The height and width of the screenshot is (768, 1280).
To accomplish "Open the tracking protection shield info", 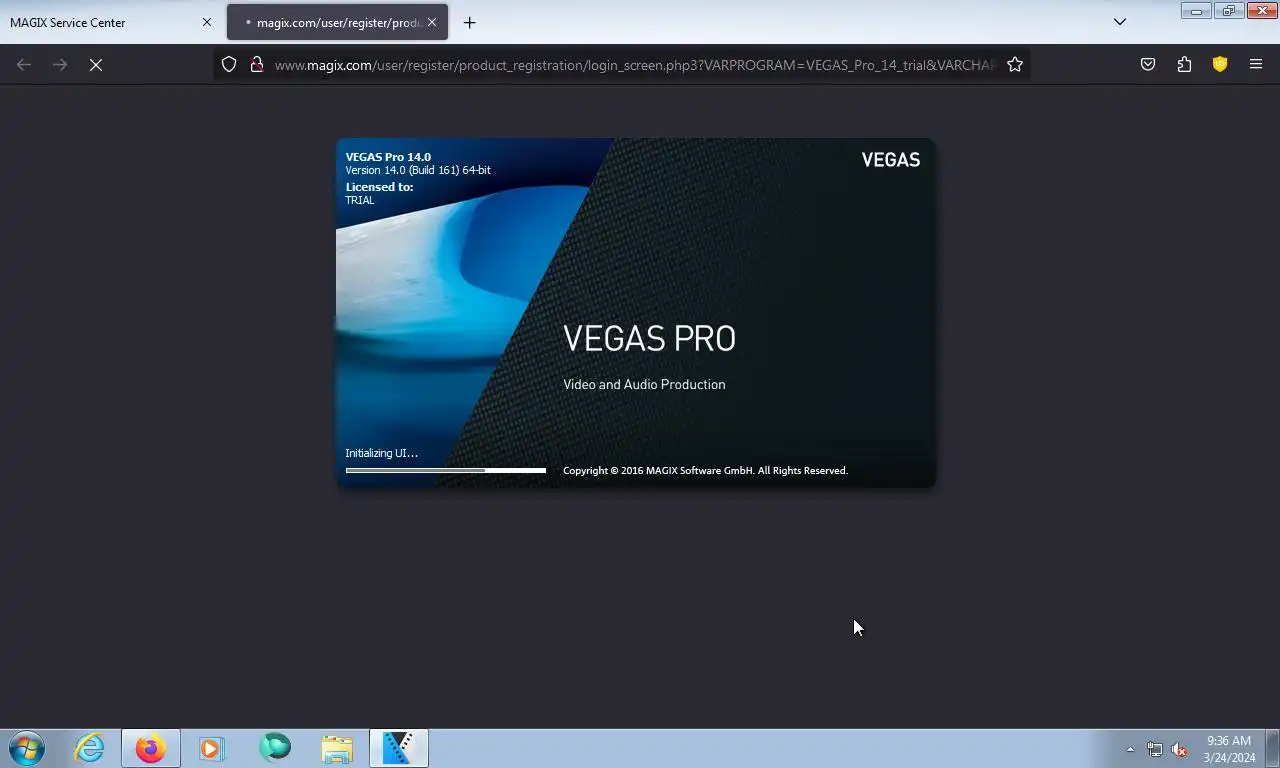I will (x=229, y=64).
